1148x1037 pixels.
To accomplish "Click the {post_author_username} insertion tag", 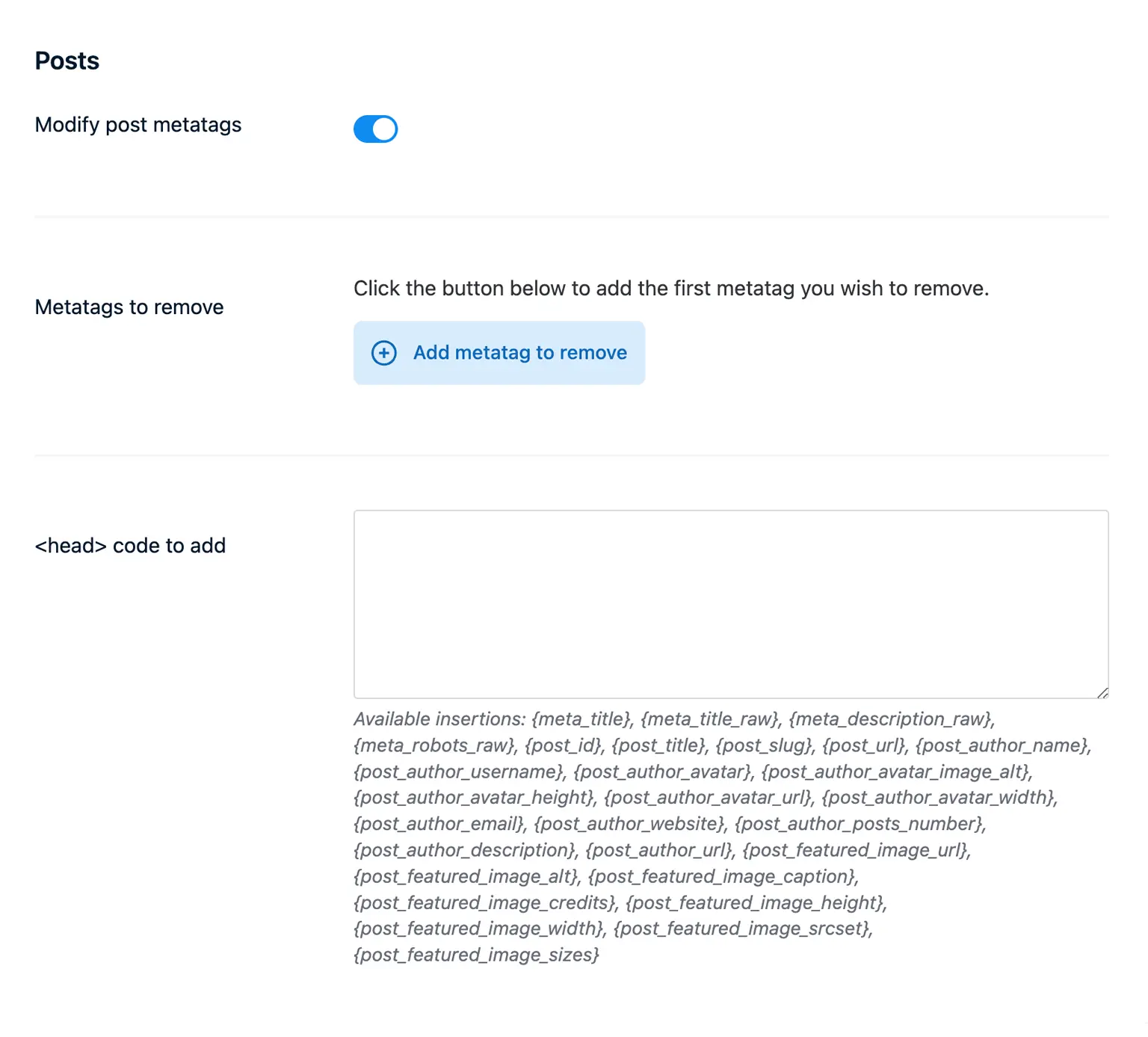I will tap(459, 772).
